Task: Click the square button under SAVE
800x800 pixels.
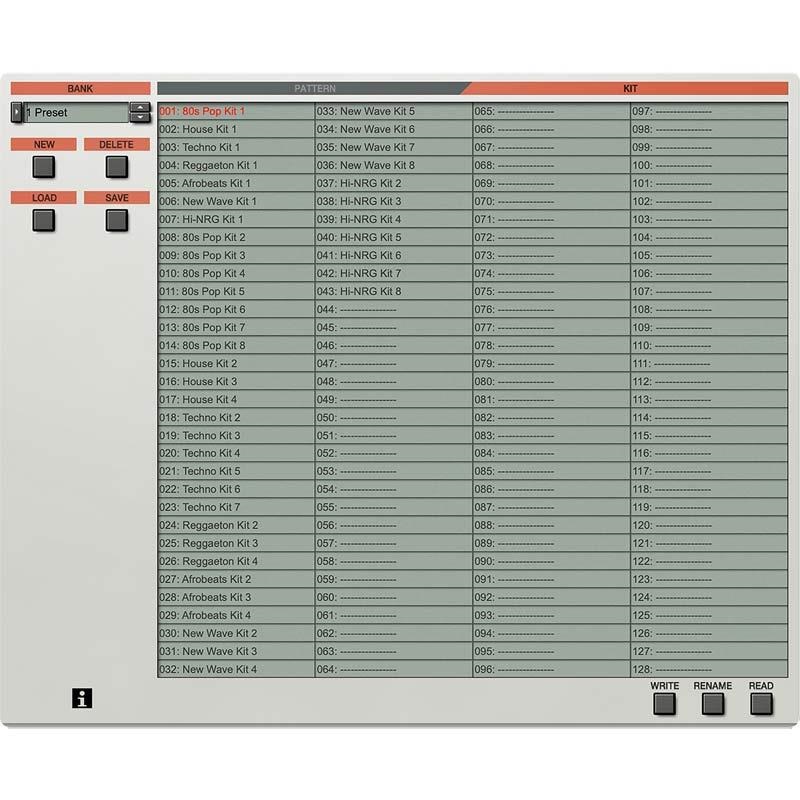Action: coord(117,220)
